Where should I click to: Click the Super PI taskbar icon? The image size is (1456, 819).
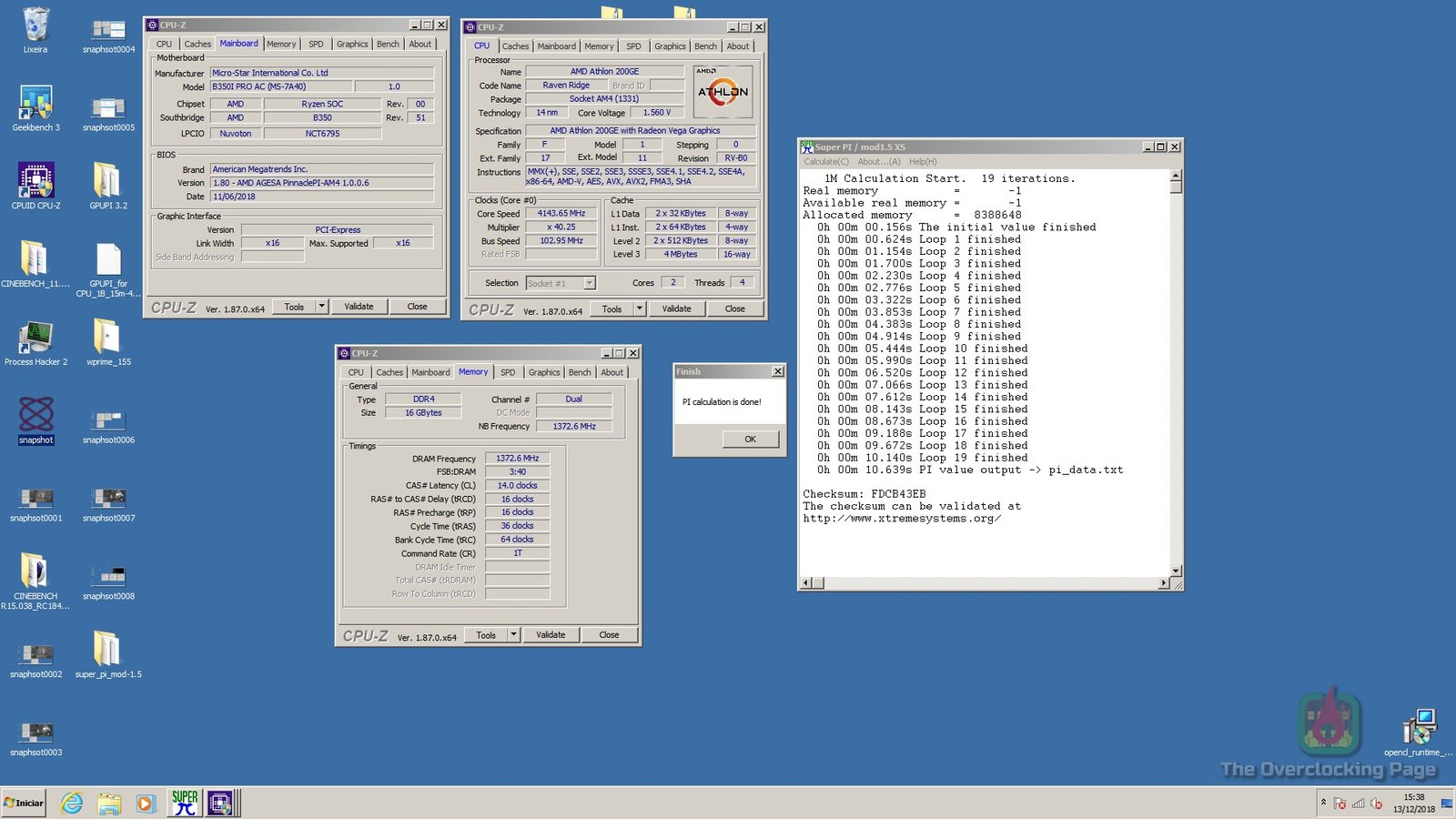(184, 804)
